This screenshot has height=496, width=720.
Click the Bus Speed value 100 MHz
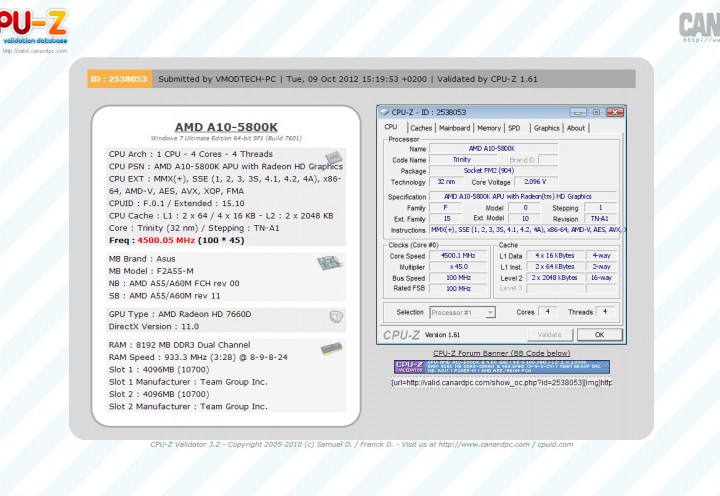(x=458, y=278)
